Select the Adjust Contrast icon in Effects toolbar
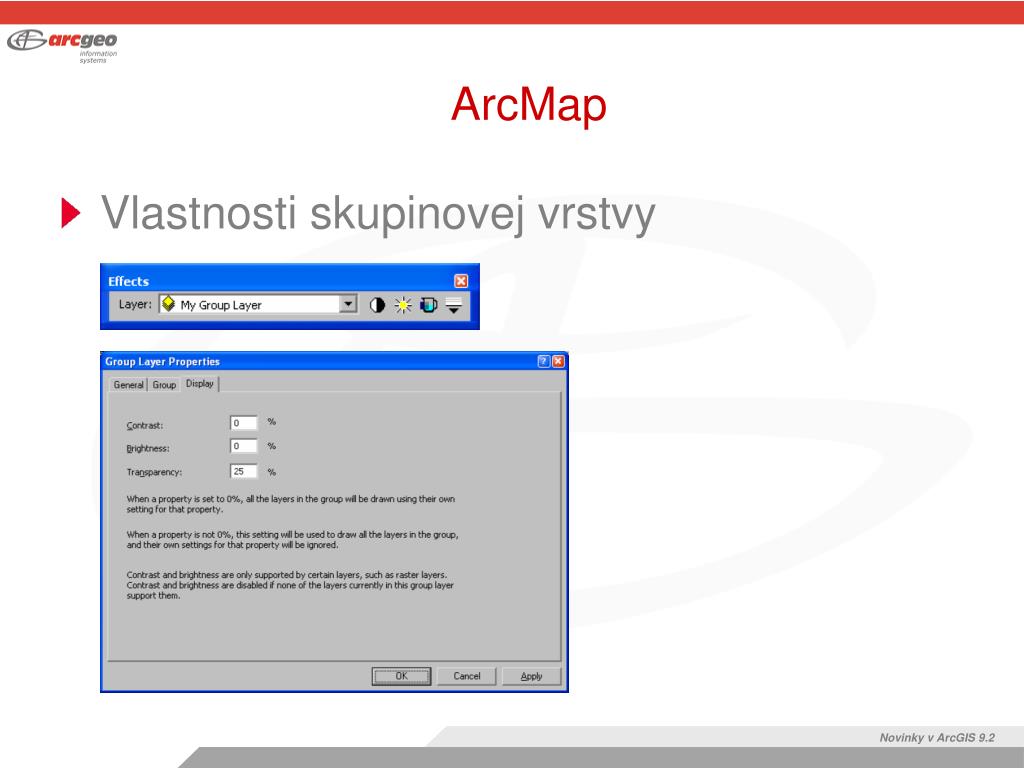Screen dimensions: 1024x768 pyautogui.click(x=377, y=305)
